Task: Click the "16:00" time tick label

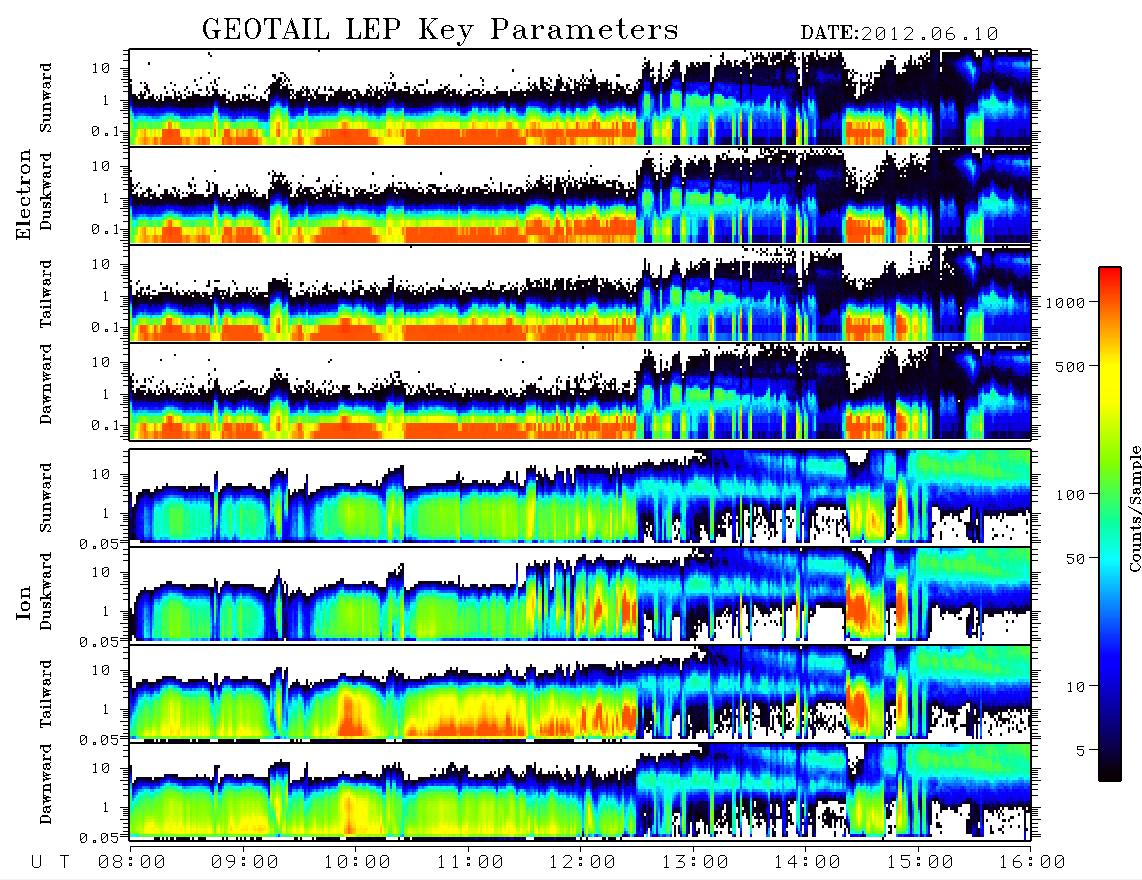Action: (x=1031, y=862)
